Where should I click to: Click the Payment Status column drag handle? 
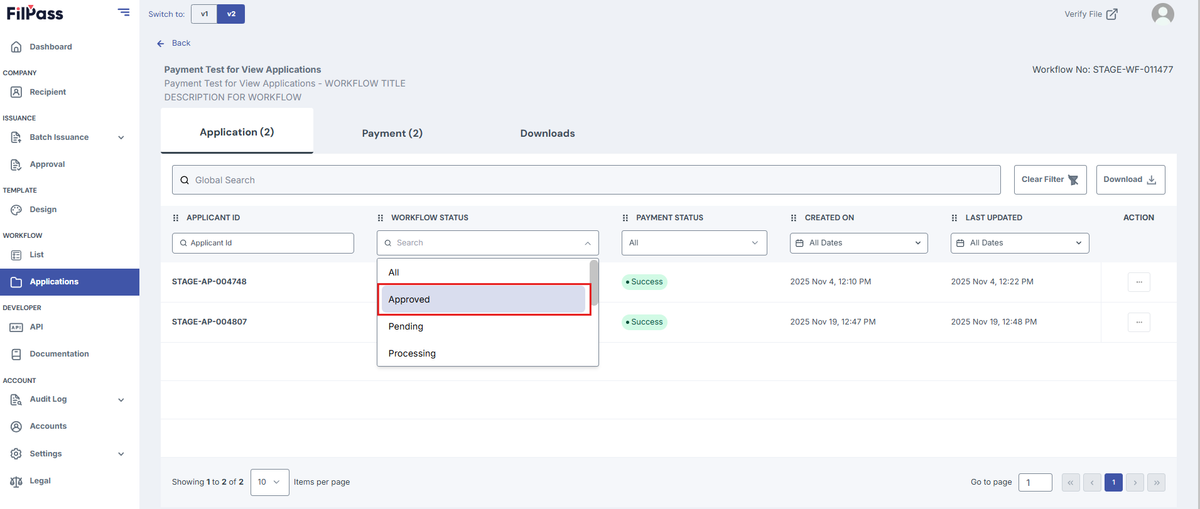(x=625, y=218)
